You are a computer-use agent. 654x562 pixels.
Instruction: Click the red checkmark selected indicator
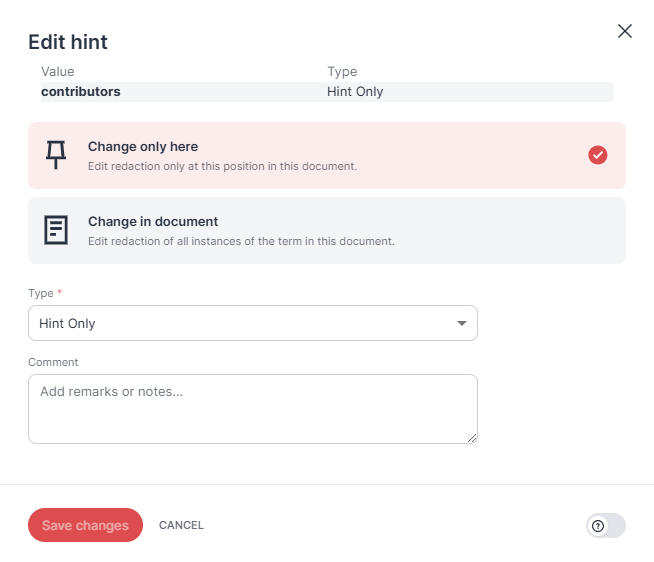[598, 155]
